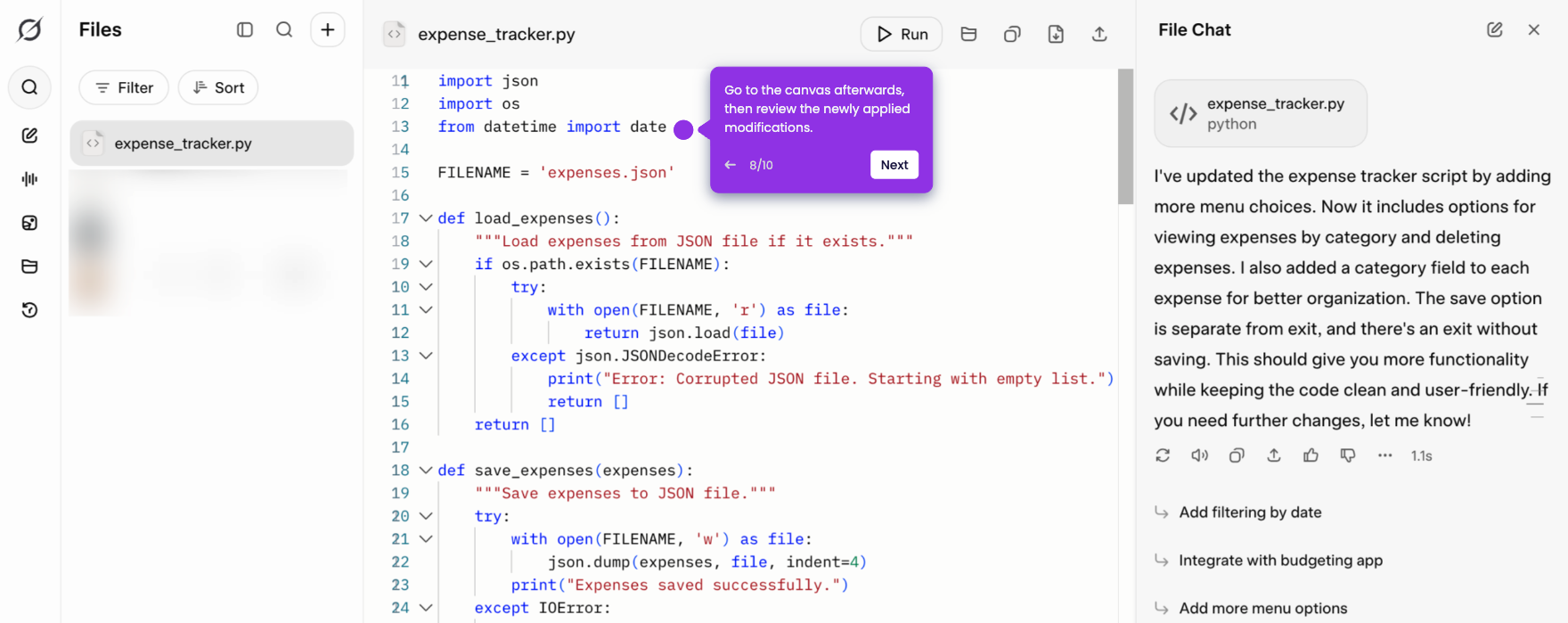Run the expense_tracker.py script
The height and width of the screenshot is (623, 1568).
902,34
